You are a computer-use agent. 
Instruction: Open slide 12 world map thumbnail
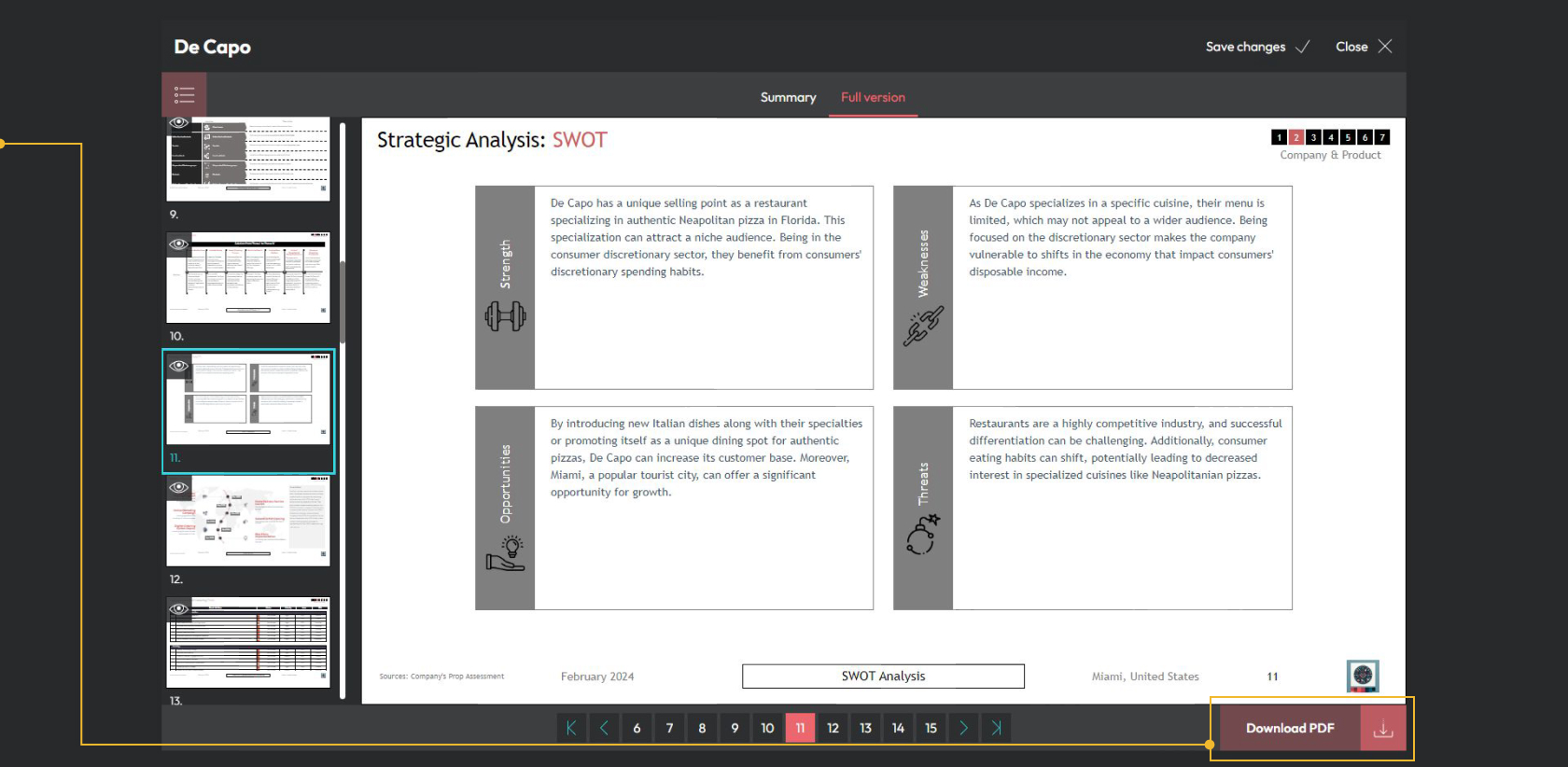pyautogui.click(x=248, y=521)
